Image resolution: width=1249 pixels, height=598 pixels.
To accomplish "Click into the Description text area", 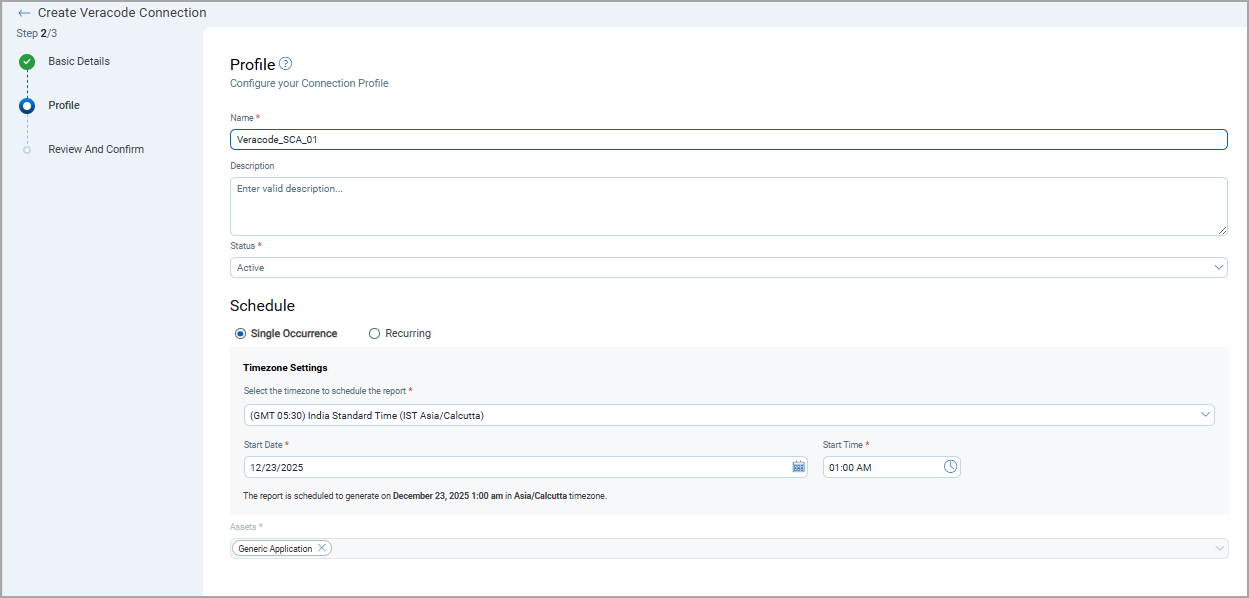I will pyautogui.click(x=728, y=206).
